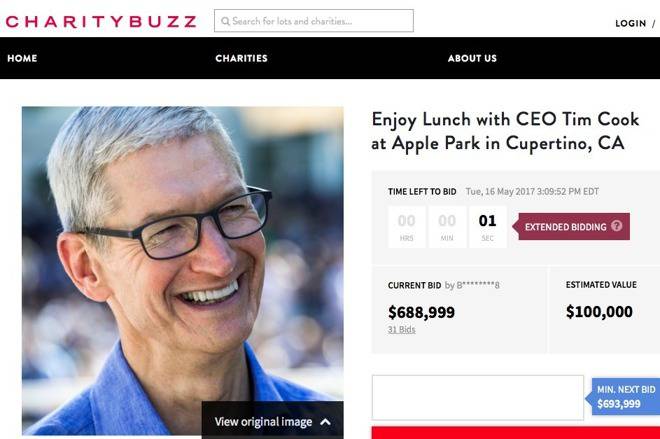The height and width of the screenshot is (439, 660).
Task: Focus the search lots and charities field
Action: 314,21
